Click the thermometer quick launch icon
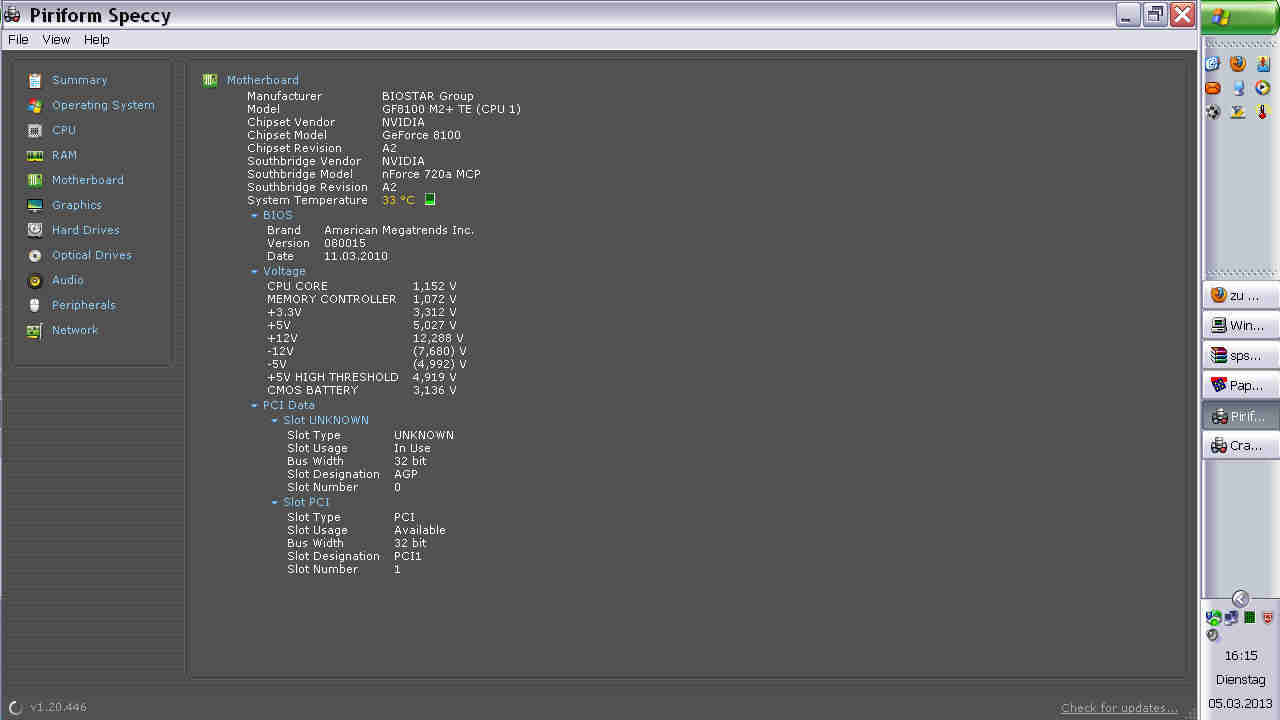Image resolution: width=1280 pixels, height=720 pixels. (1263, 112)
